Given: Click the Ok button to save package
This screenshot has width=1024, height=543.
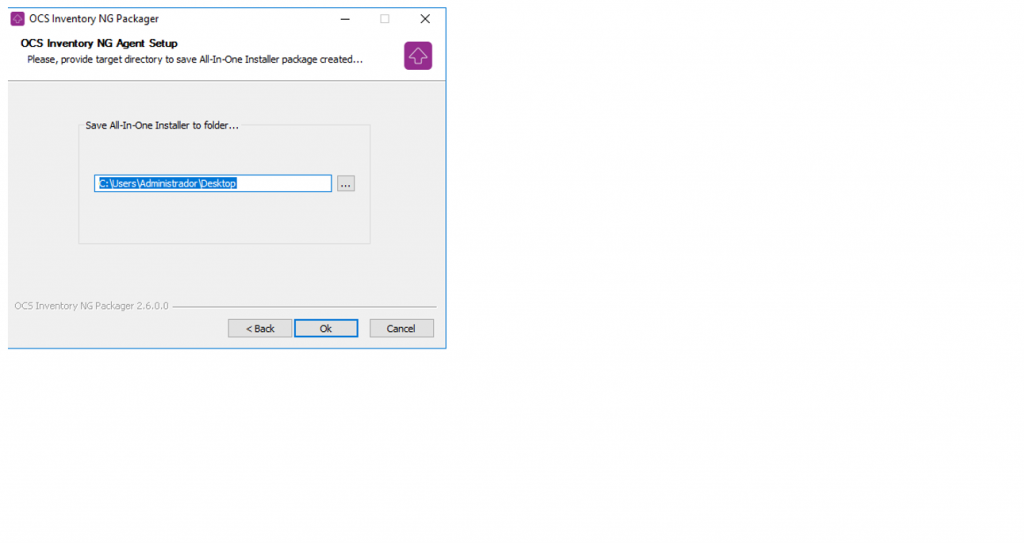Looking at the screenshot, I should pos(326,328).
